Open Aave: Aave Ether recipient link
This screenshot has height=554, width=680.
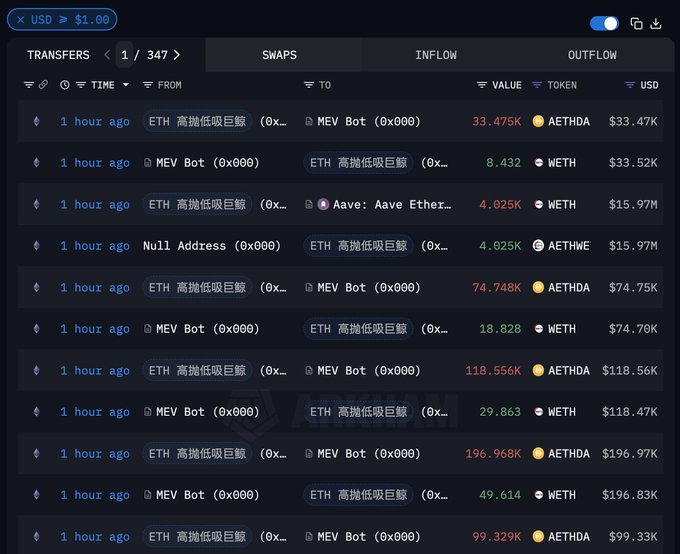point(392,204)
